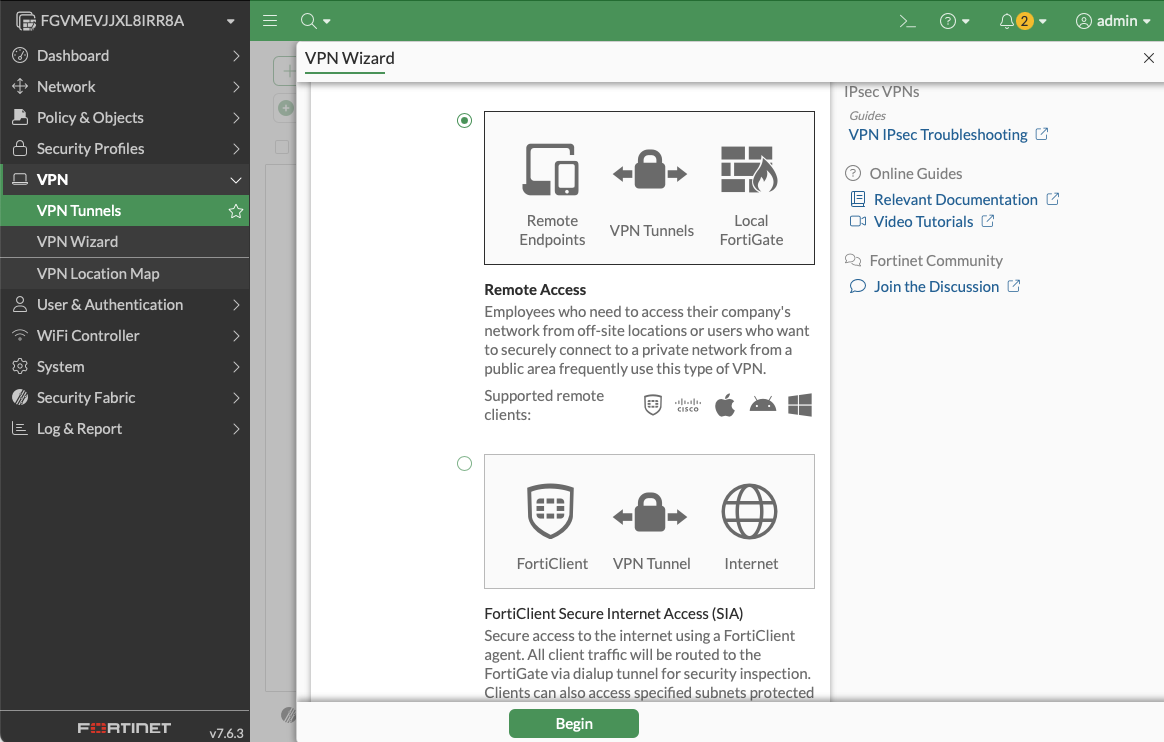Open VPN Location Map in the sidebar
The image size is (1164, 742).
[125, 273]
